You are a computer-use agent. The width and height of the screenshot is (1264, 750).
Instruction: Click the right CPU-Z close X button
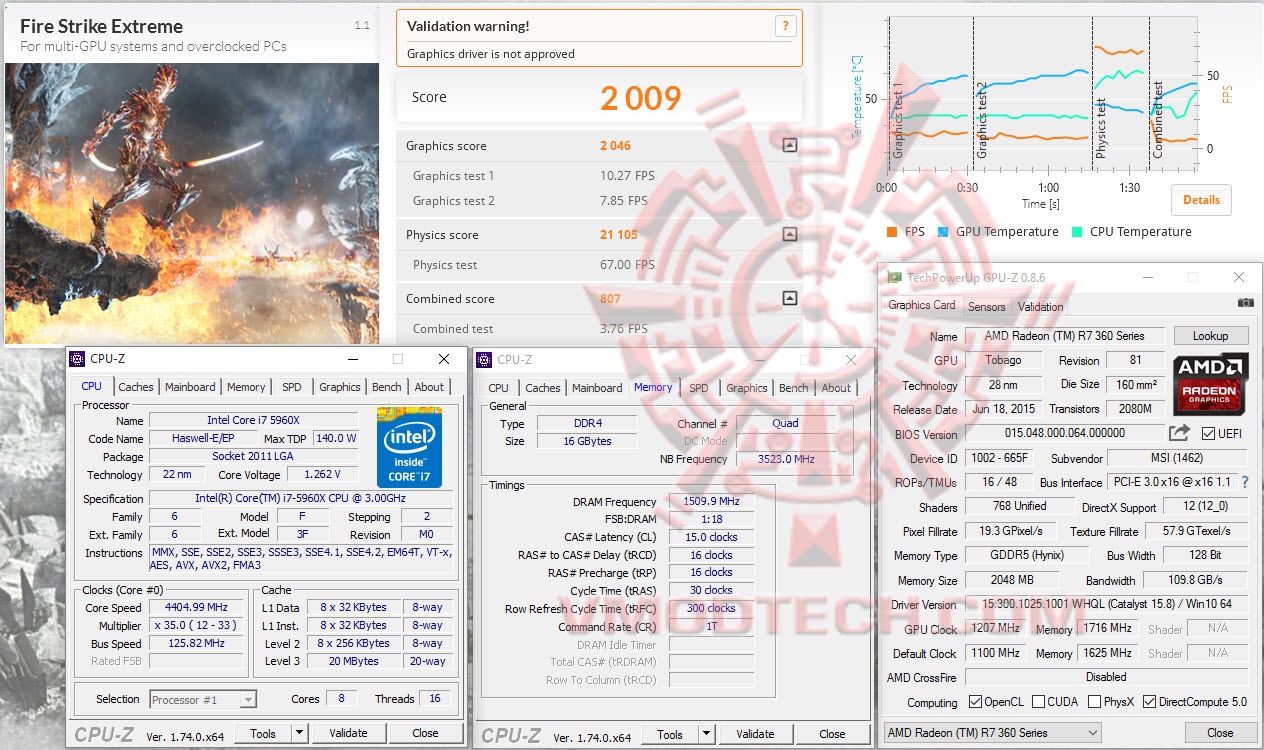[x=851, y=360]
